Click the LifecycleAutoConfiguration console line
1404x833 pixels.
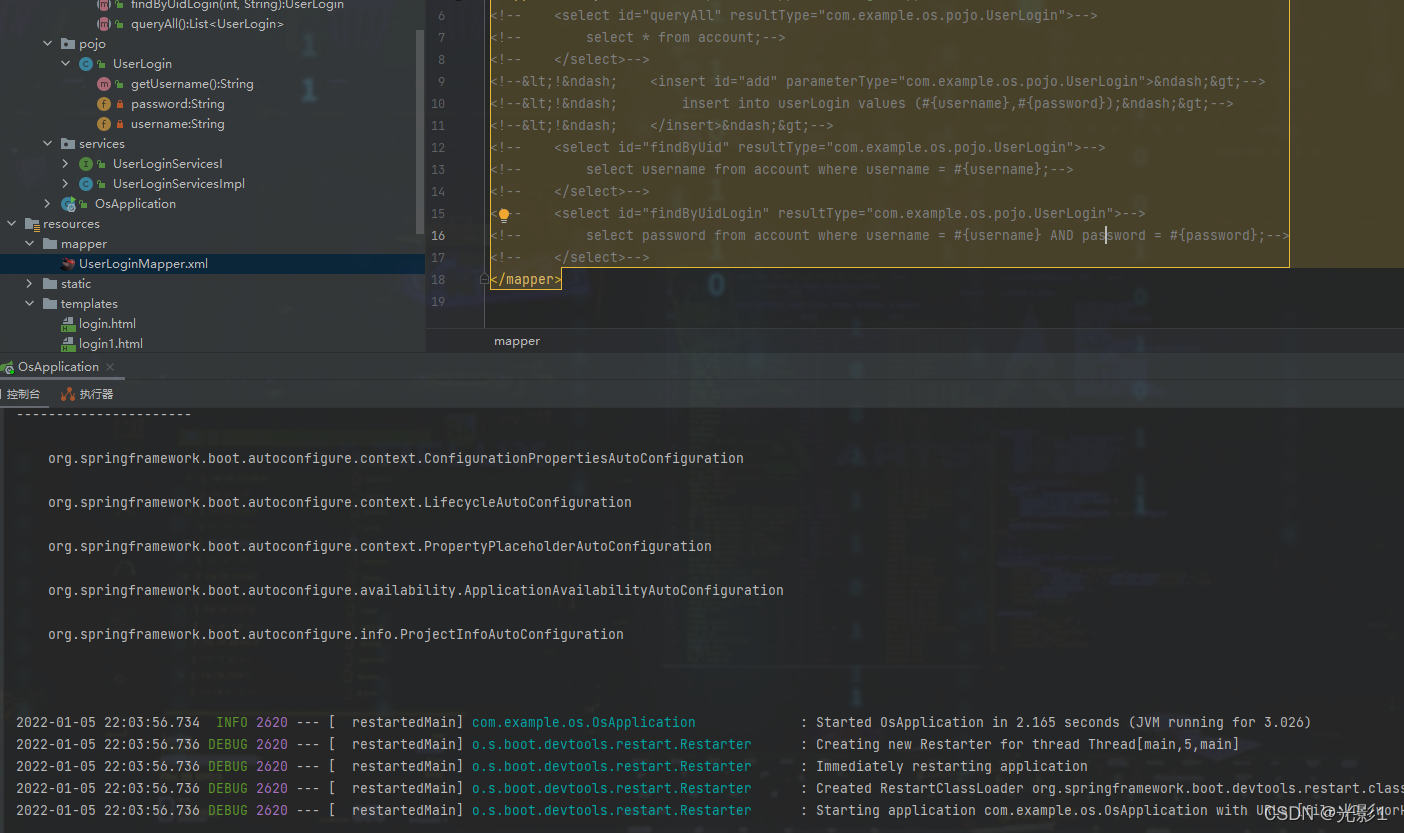tap(340, 502)
